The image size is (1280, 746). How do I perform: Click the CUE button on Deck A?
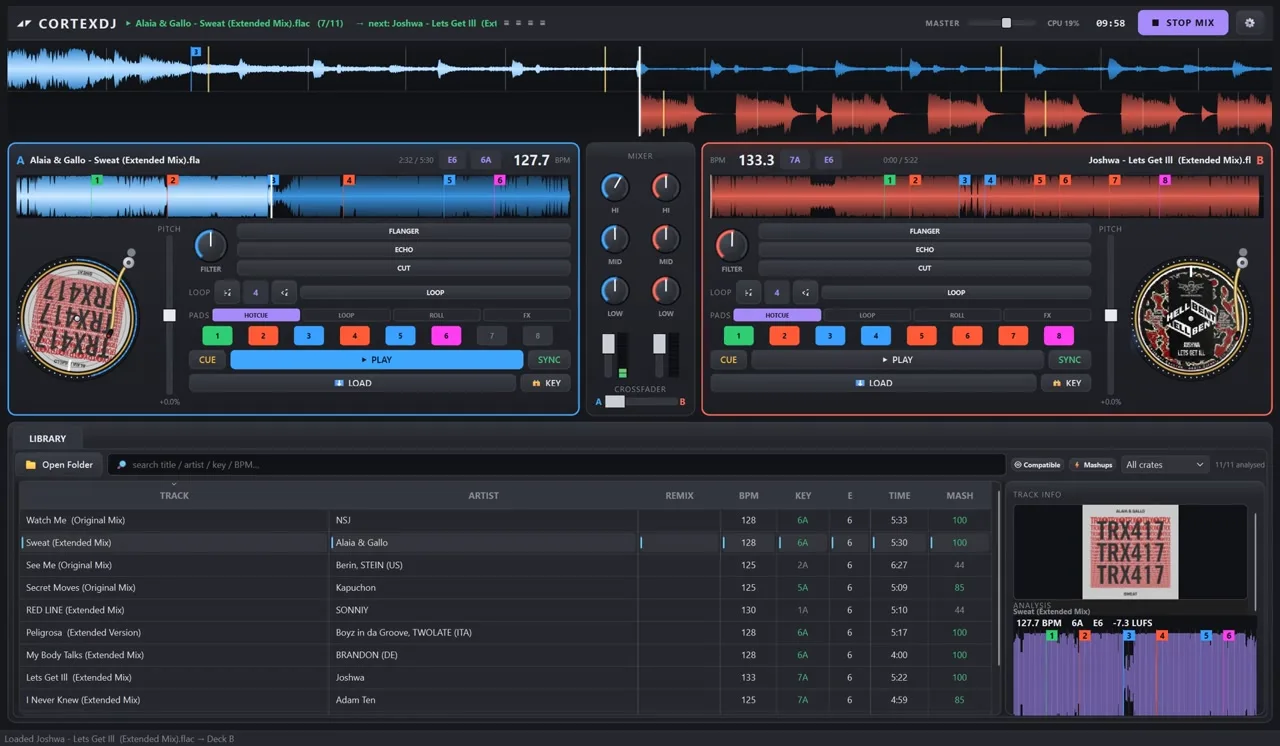[x=207, y=360]
